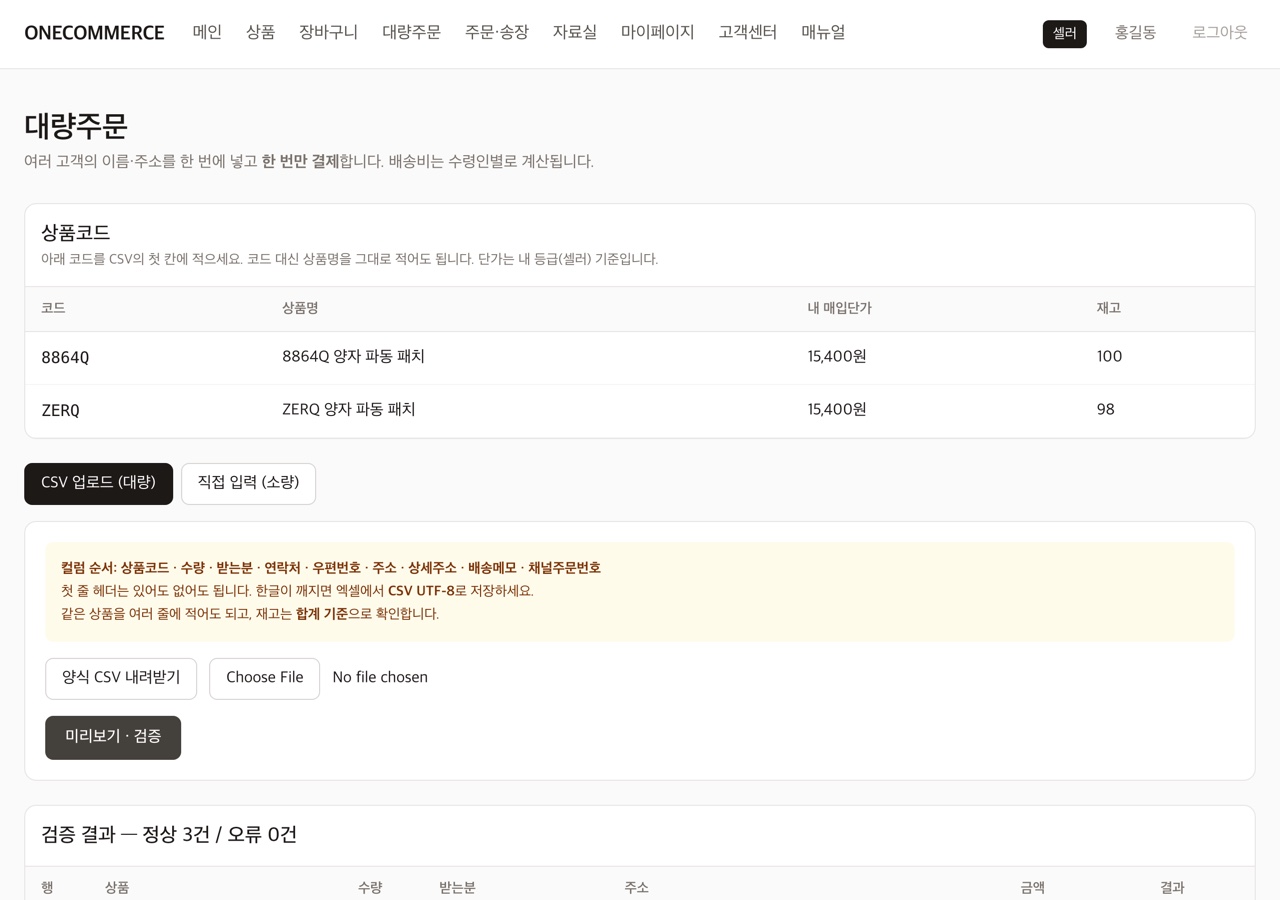Switch to the CSV 업로드 (대량) tab
1280x900 pixels.
pos(98,483)
